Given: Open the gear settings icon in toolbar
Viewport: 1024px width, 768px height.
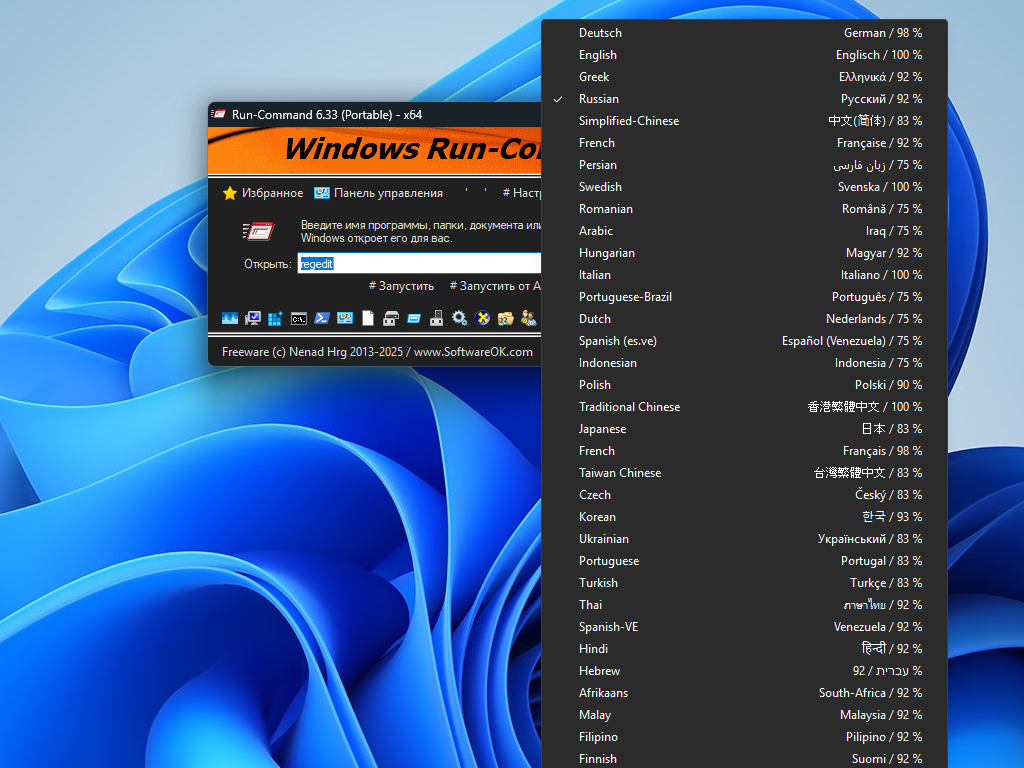Looking at the screenshot, I should [x=459, y=319].
